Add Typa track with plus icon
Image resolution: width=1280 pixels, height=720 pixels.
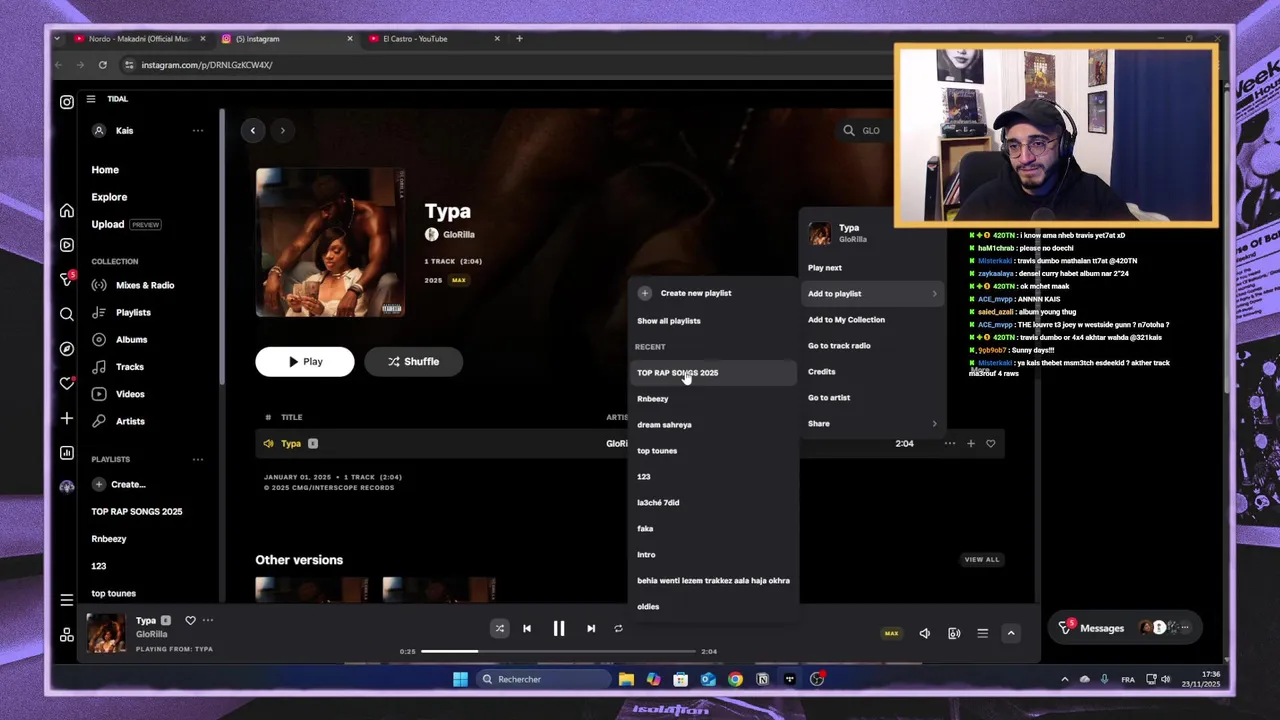pyautogui.click(x=970, y=443)
